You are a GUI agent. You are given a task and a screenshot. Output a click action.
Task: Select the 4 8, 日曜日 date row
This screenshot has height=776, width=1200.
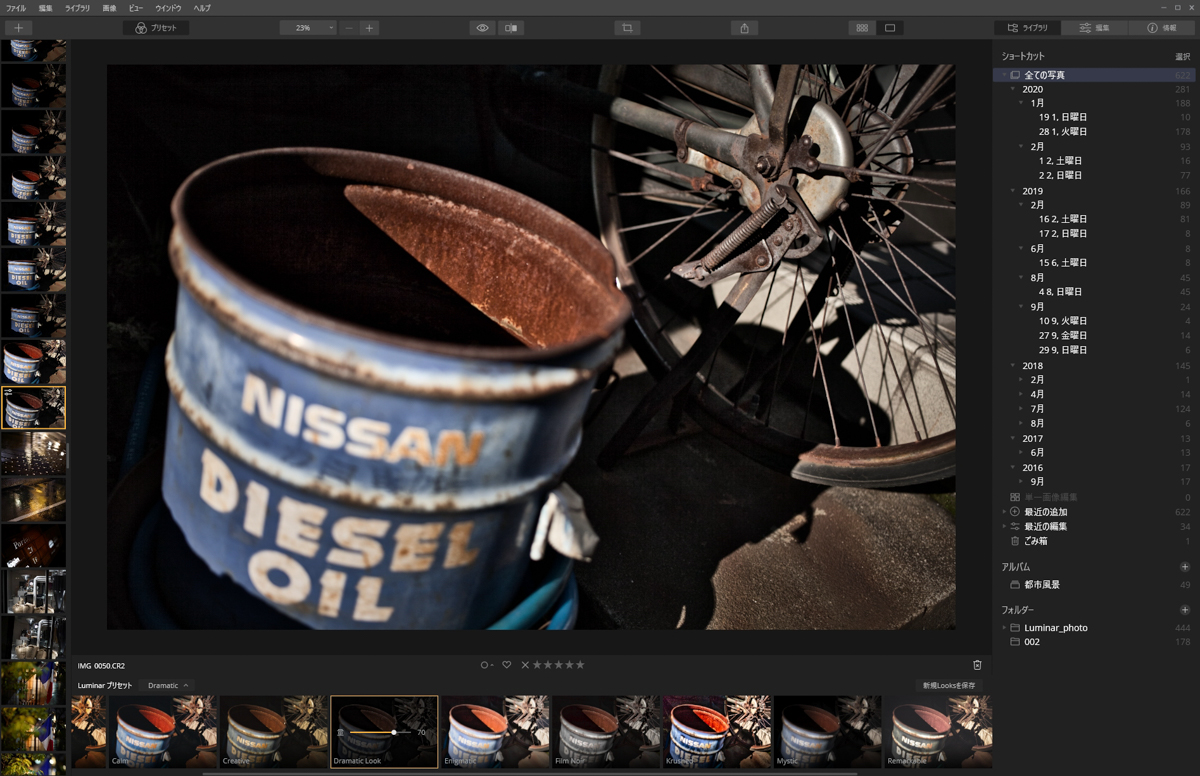click(x=1097, y=292)
